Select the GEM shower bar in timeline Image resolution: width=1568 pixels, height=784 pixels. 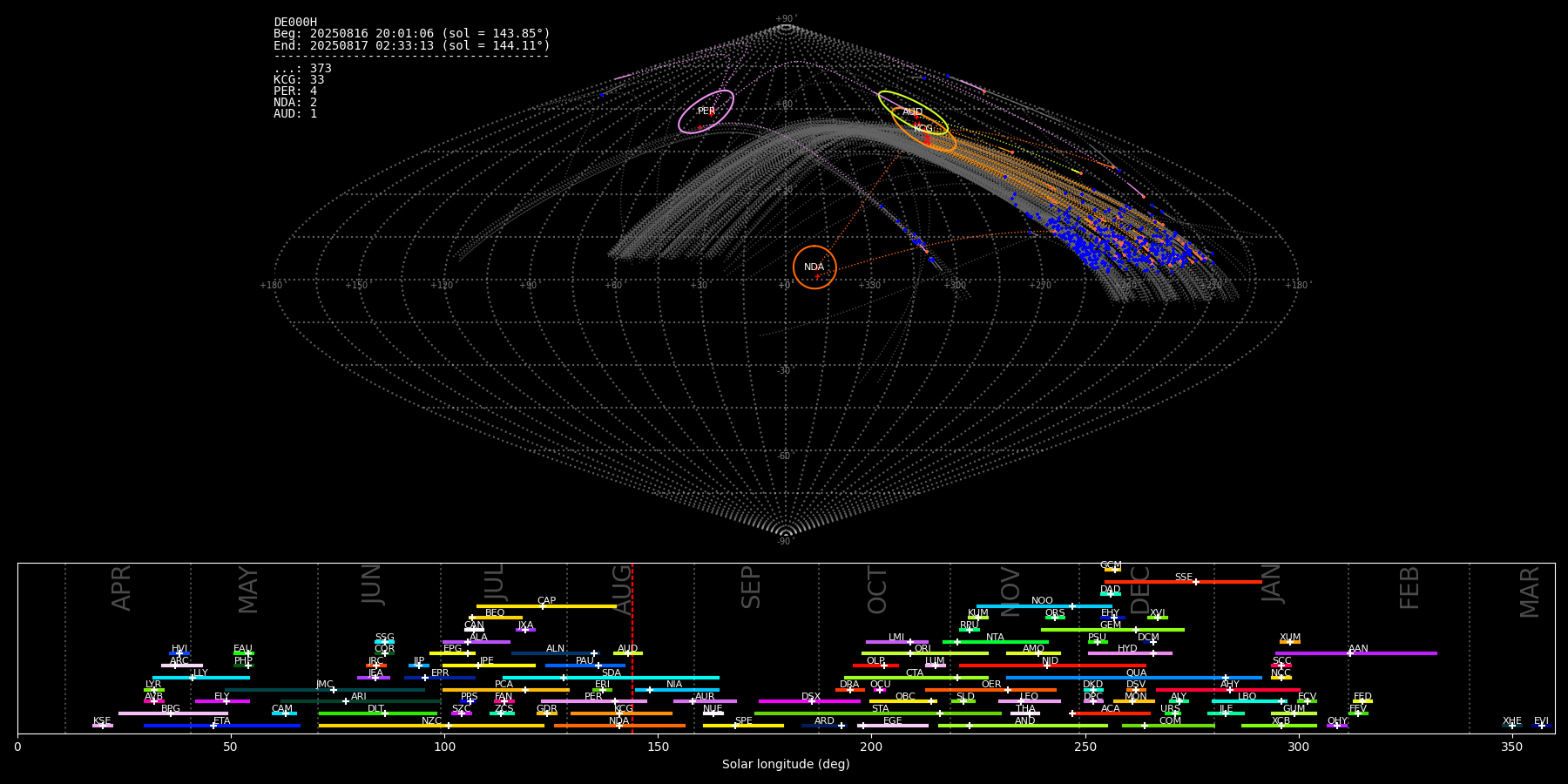pos(1112,630)
